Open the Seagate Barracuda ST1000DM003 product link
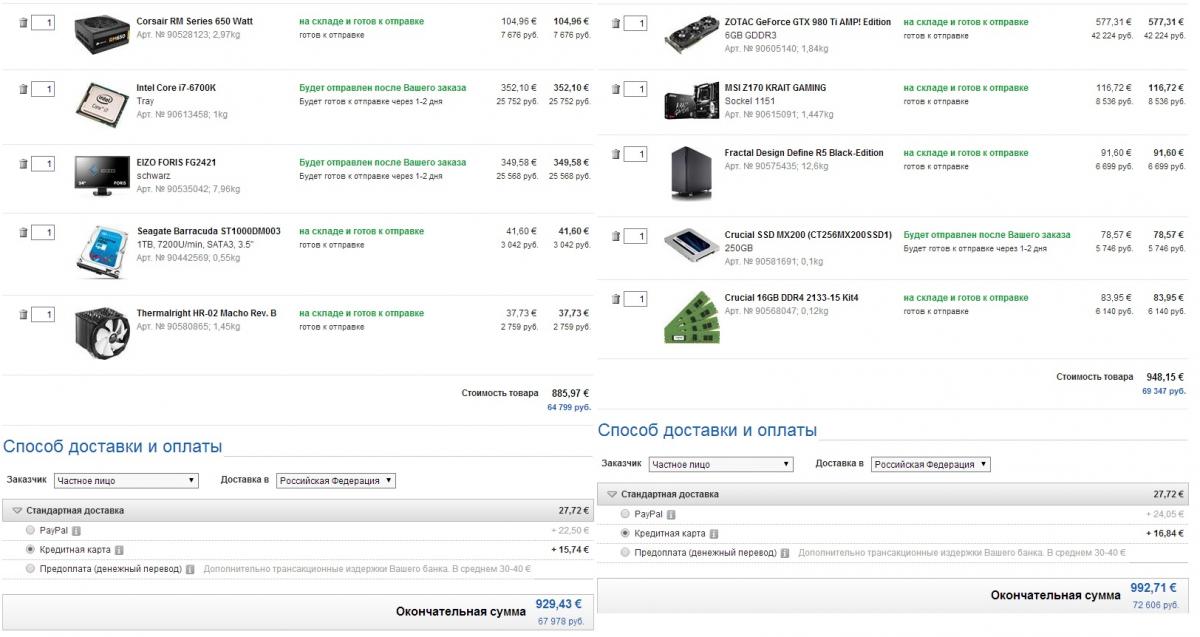Viewport: 1200px width, 637px height. tap(208, 231)
